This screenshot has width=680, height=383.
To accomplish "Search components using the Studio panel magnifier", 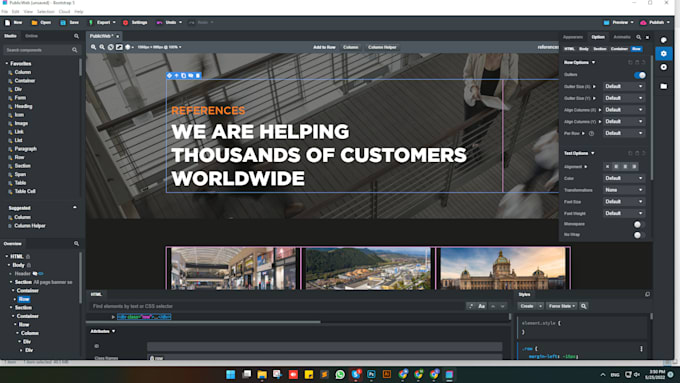I will [76, 36].
